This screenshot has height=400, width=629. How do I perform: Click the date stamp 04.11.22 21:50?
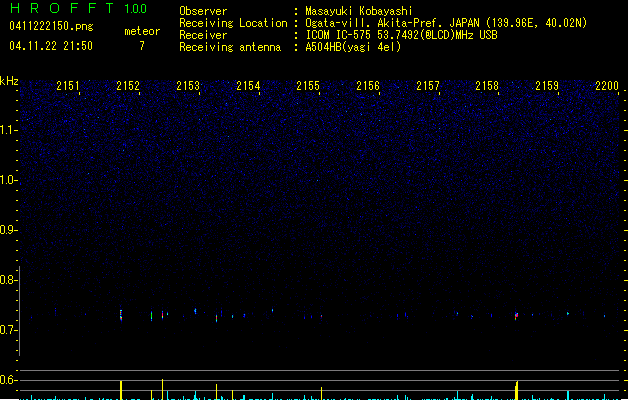(x=51, y=46)
